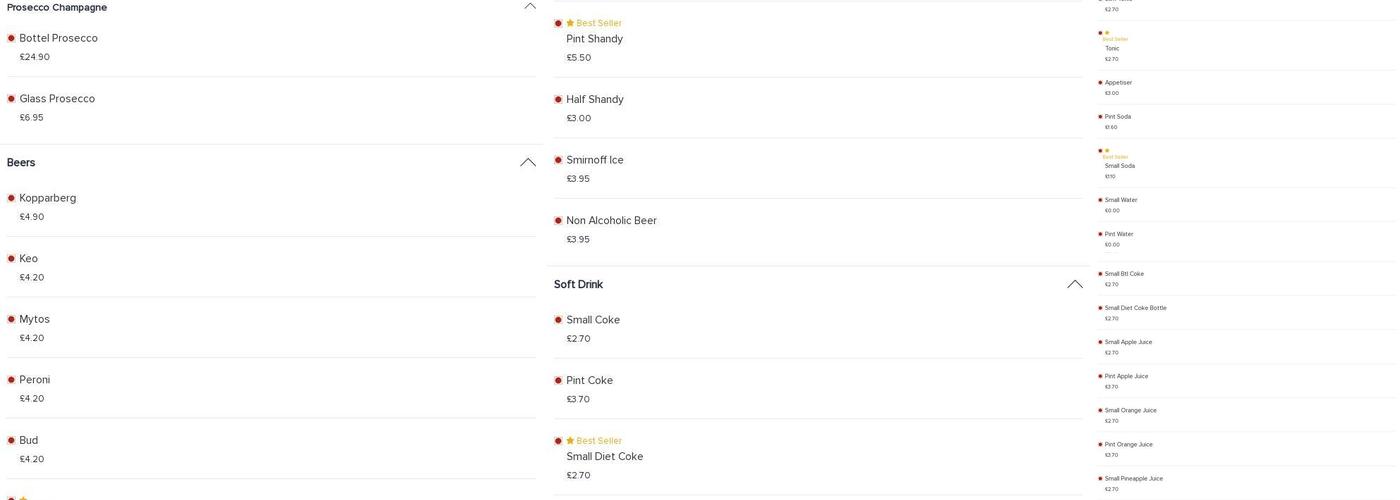Collapse the Beers section chevron
This screenshot has height=500, width=1400.
click(528, 162)
